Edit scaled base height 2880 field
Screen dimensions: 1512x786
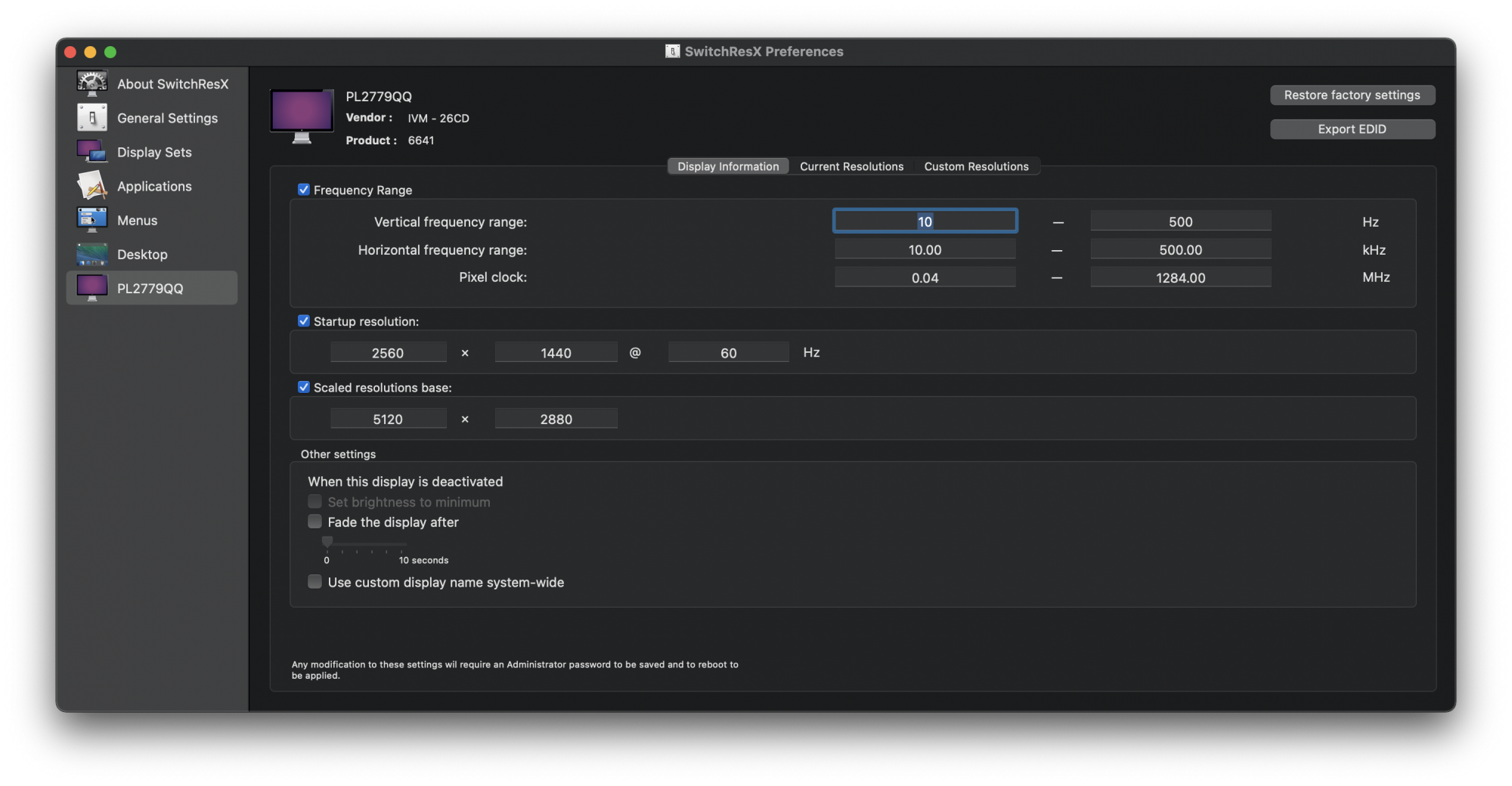coord(556,419)
